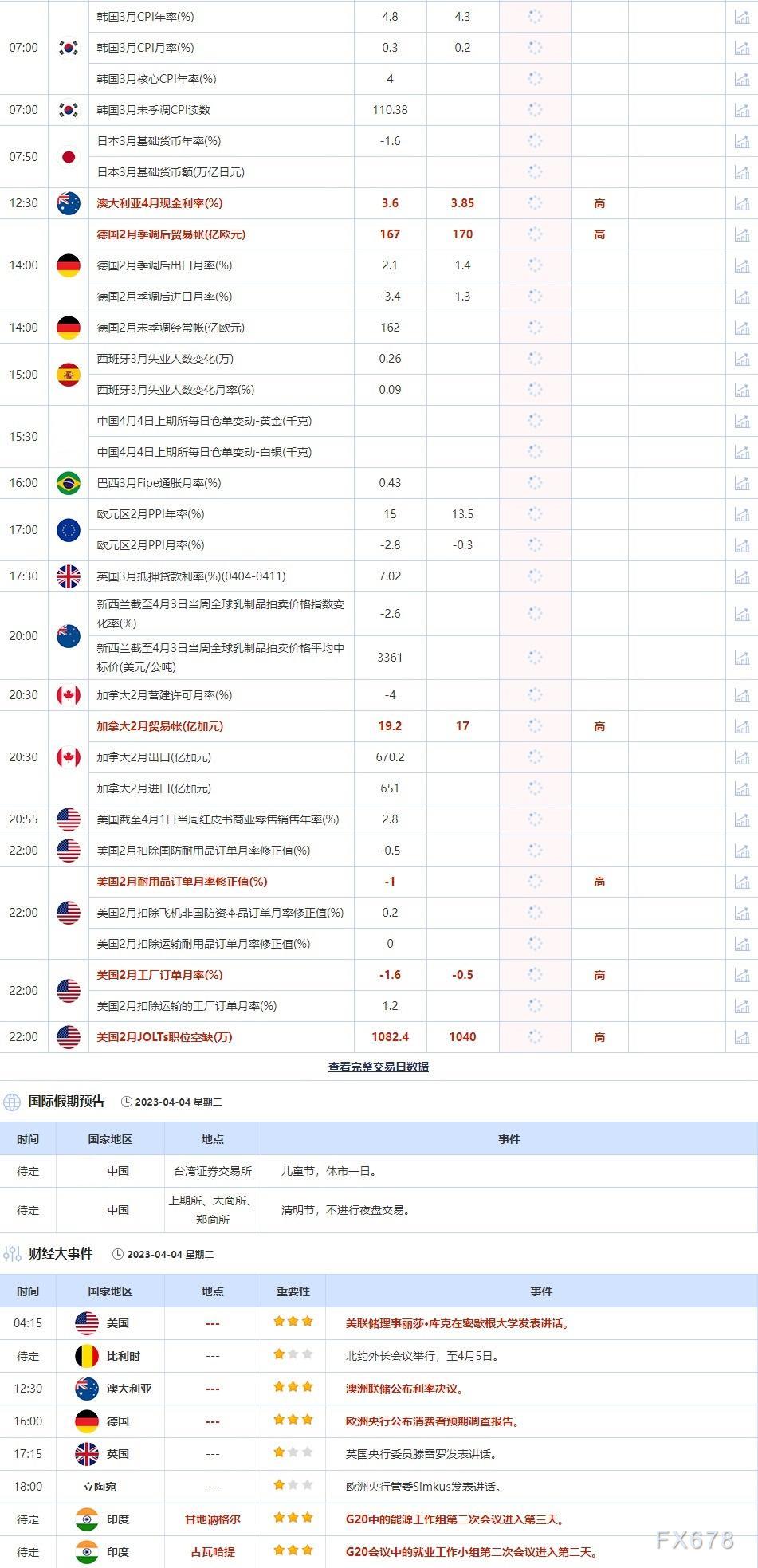758x1568 pixels.
Task: Open chart icon for 美国2月JOLTs职位空缺 row
Action: pyautogui.click(x=741, y=1037)
